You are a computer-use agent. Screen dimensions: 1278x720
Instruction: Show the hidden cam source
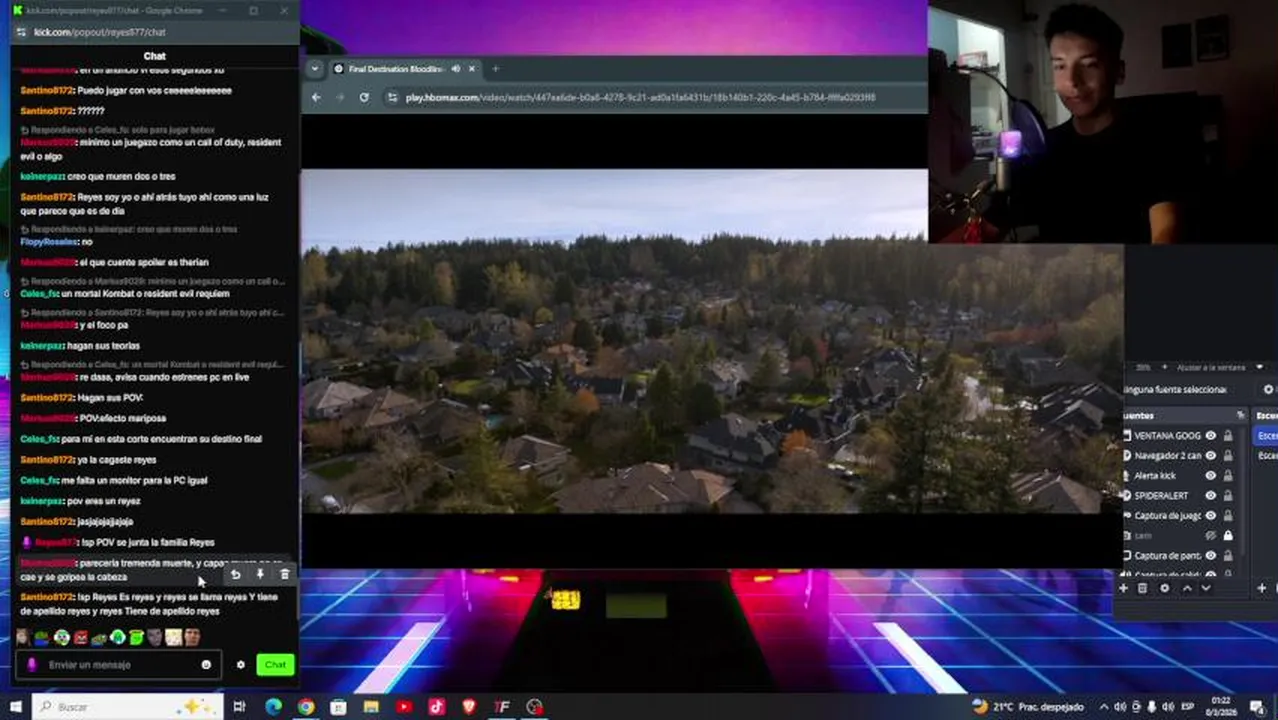point(1210,535)
